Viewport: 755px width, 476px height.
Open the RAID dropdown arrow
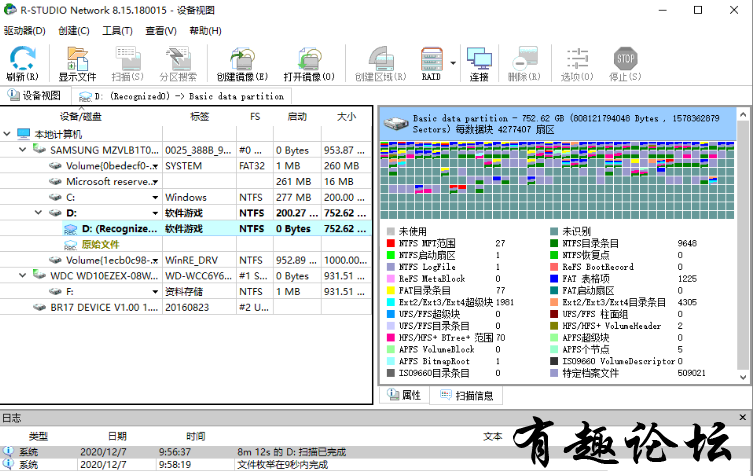[453, 63]
